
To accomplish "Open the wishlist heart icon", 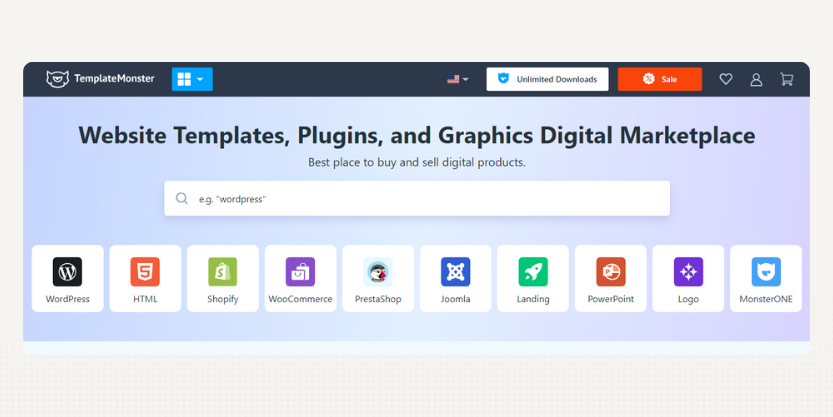I will pos(726,79).
